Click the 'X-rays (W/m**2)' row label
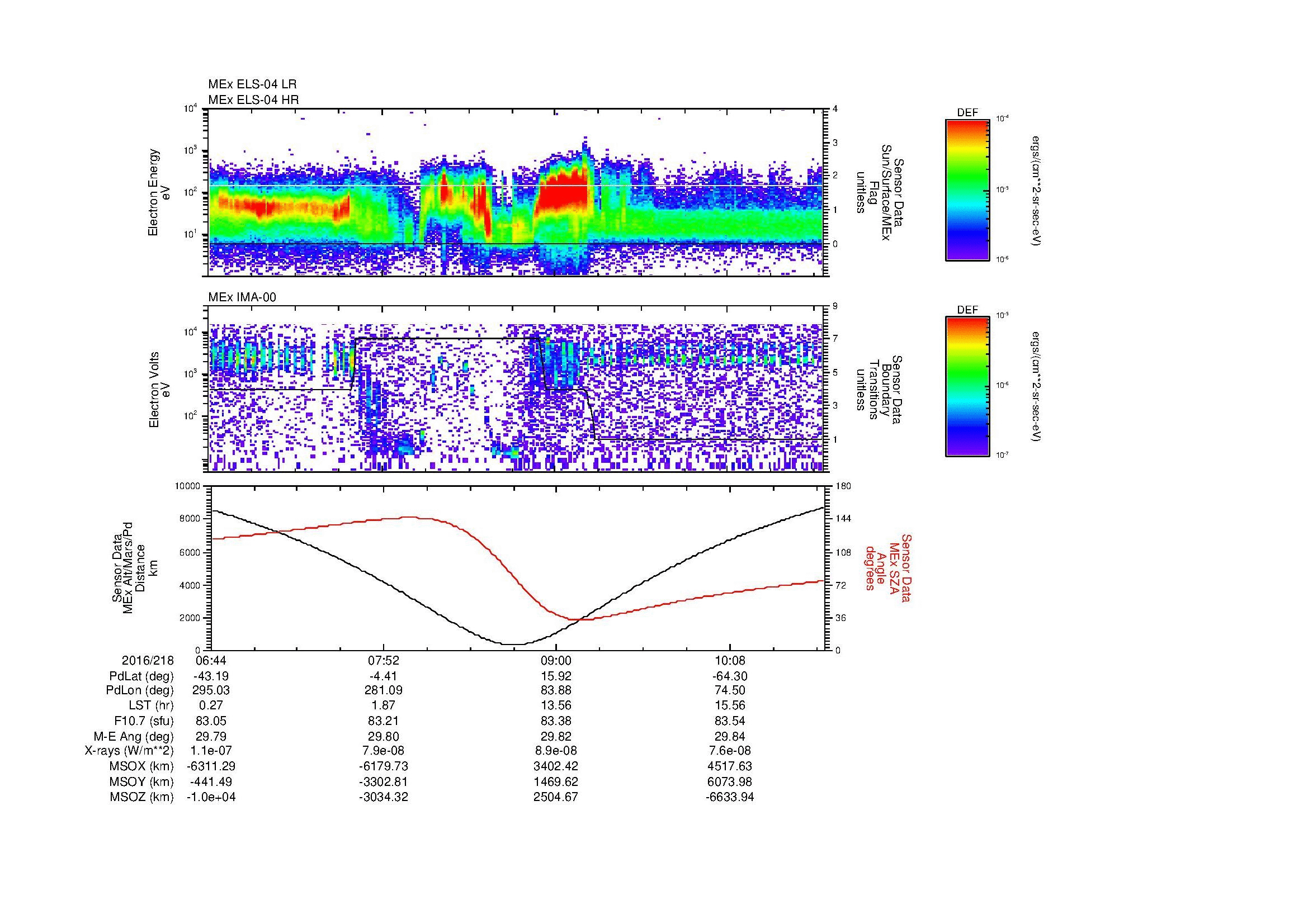Viewport: 1308px width, 924px height. [129, 751]
